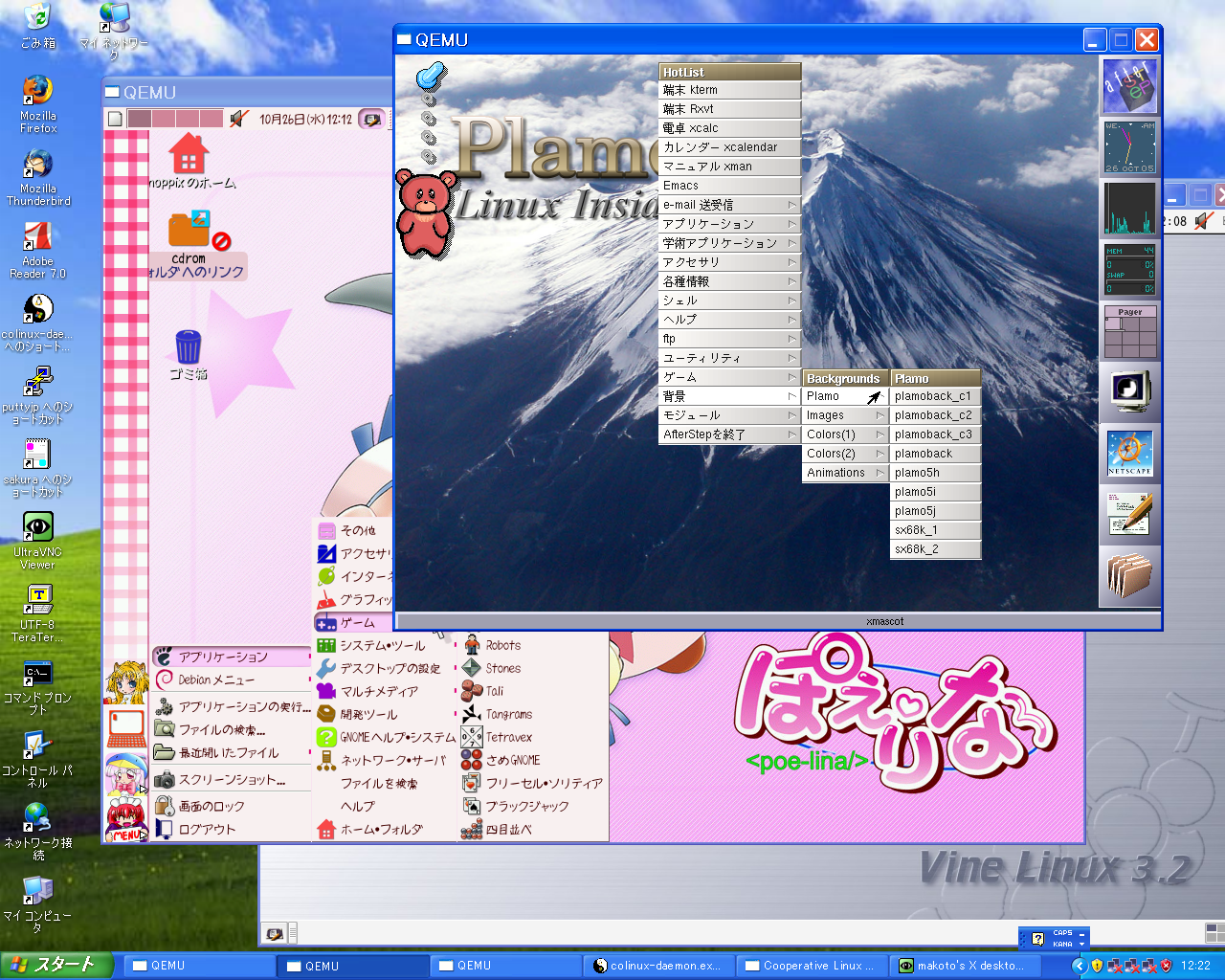Select 端末 kterm from HotList
Screen dimensions: 1225x980
click(x=729, y=90)
